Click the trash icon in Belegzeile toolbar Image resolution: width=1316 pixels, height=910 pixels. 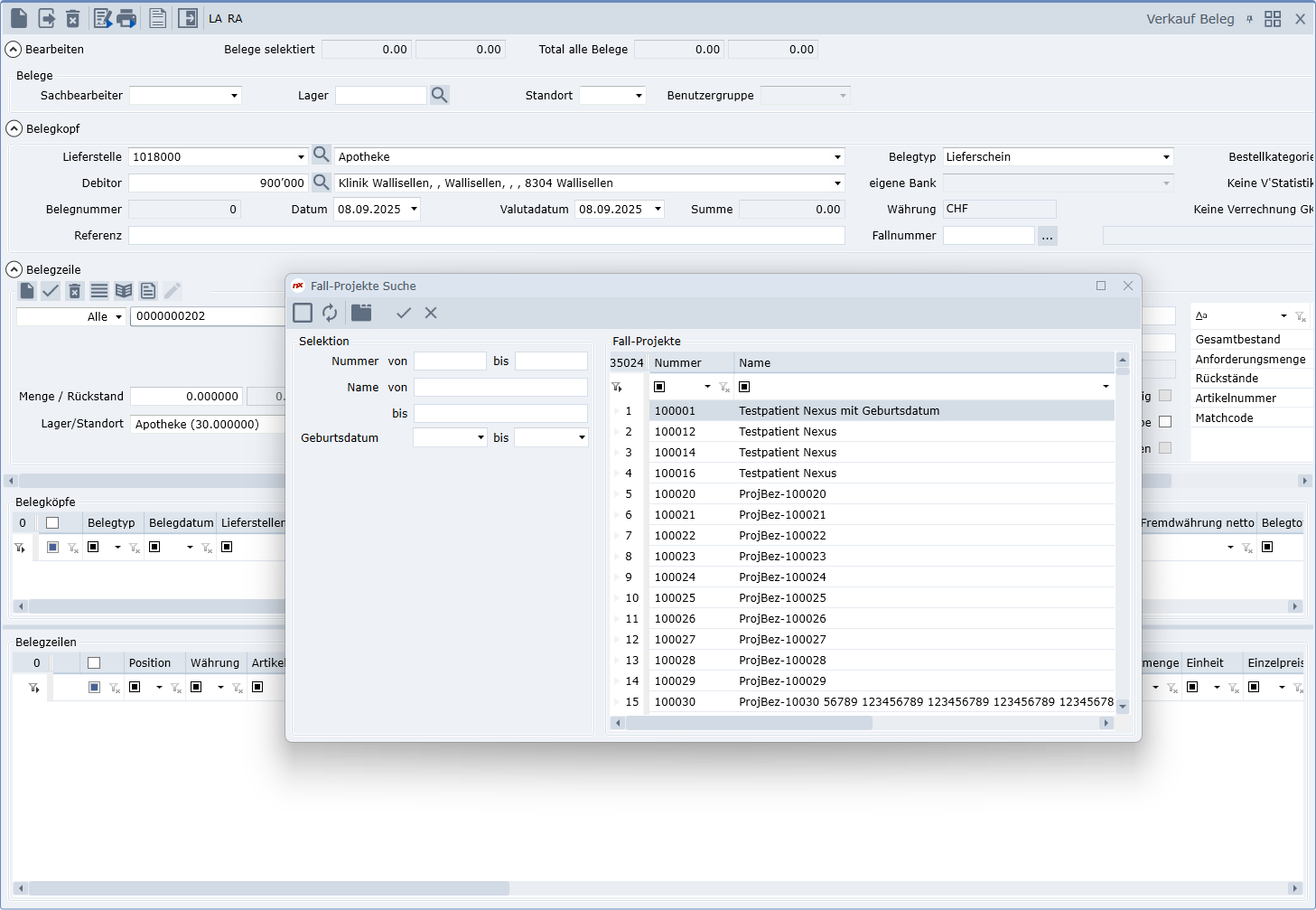[75, 291]
